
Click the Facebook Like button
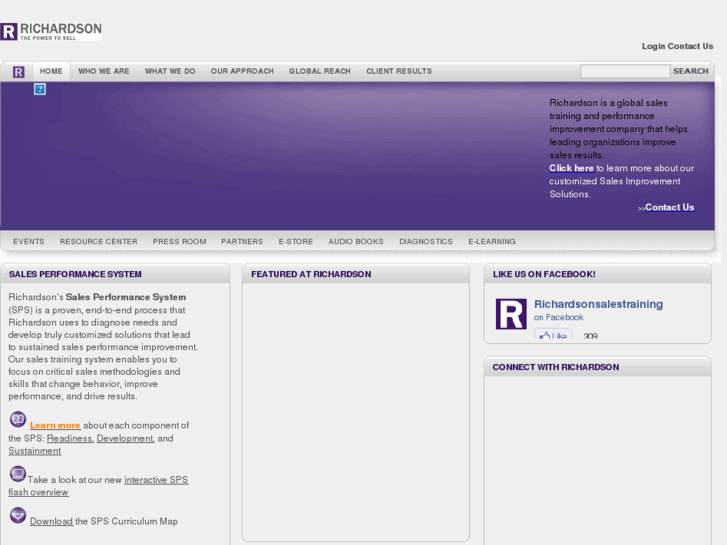click(x=553, y=334)
